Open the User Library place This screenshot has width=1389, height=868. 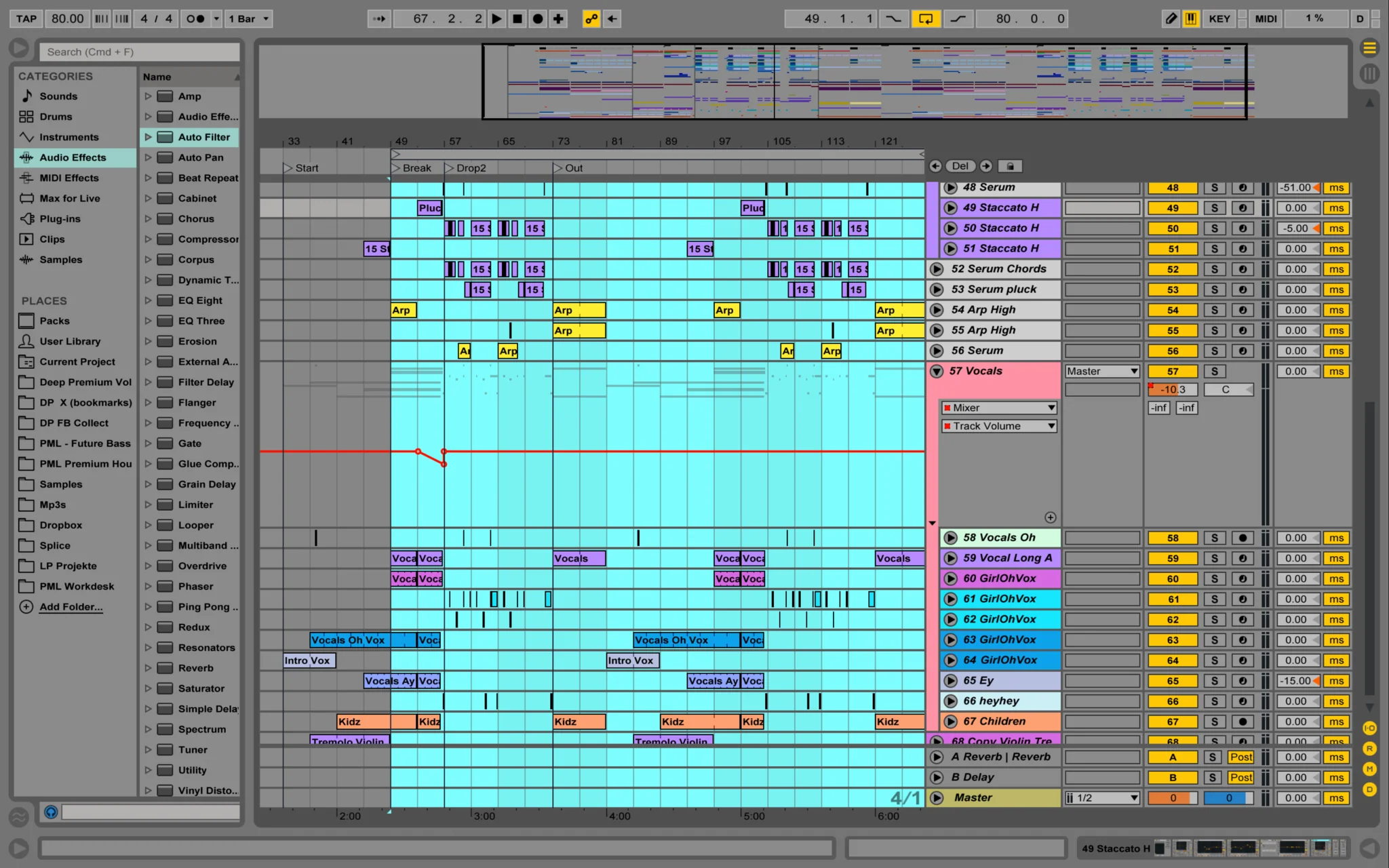69,341
